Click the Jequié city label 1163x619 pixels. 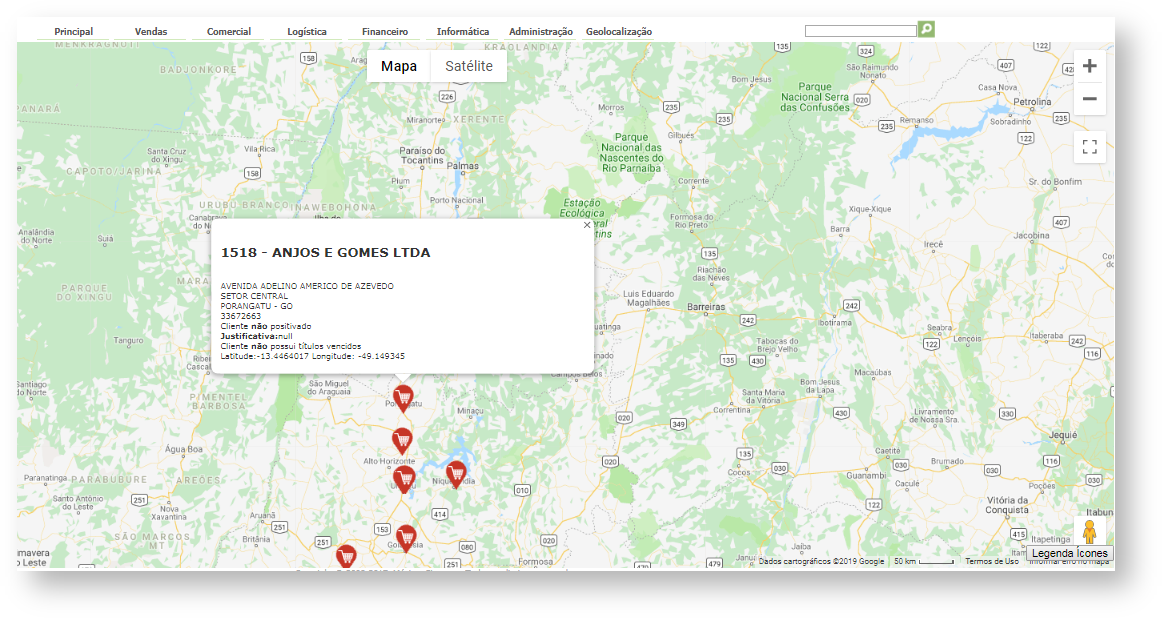coord(1064,435)
